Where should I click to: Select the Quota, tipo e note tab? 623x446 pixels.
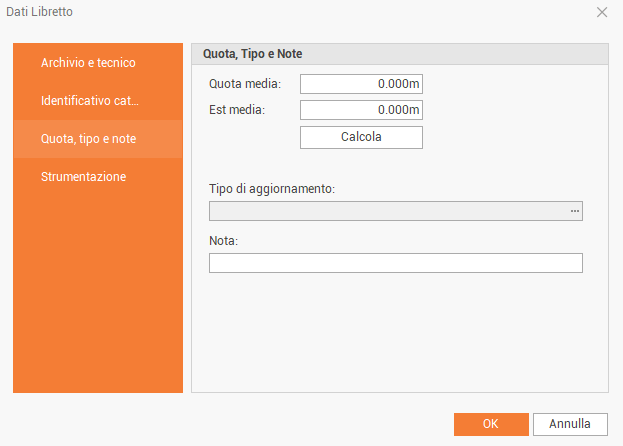pos(88,139)
